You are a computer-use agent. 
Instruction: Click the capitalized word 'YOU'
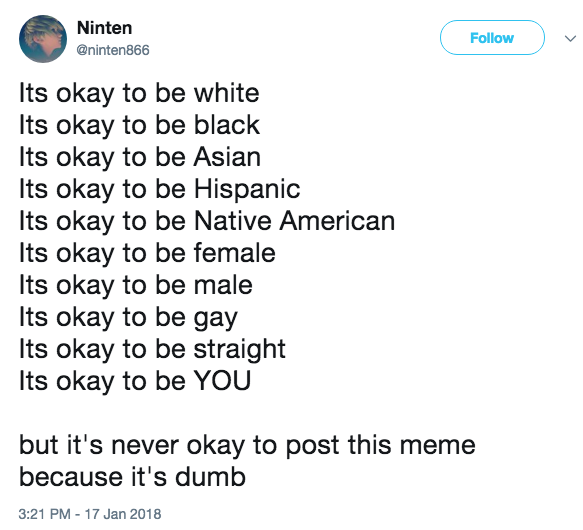[x=222, y=381]
